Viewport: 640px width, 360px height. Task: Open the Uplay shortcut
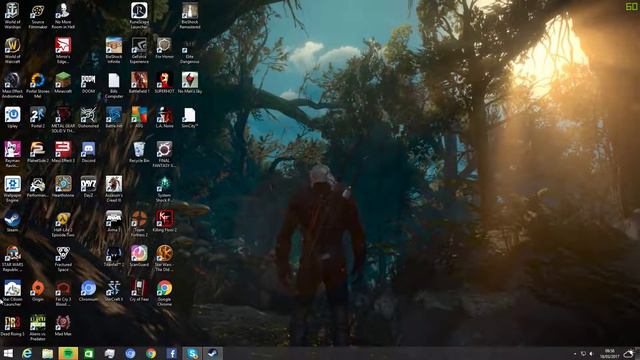point(12,118)
